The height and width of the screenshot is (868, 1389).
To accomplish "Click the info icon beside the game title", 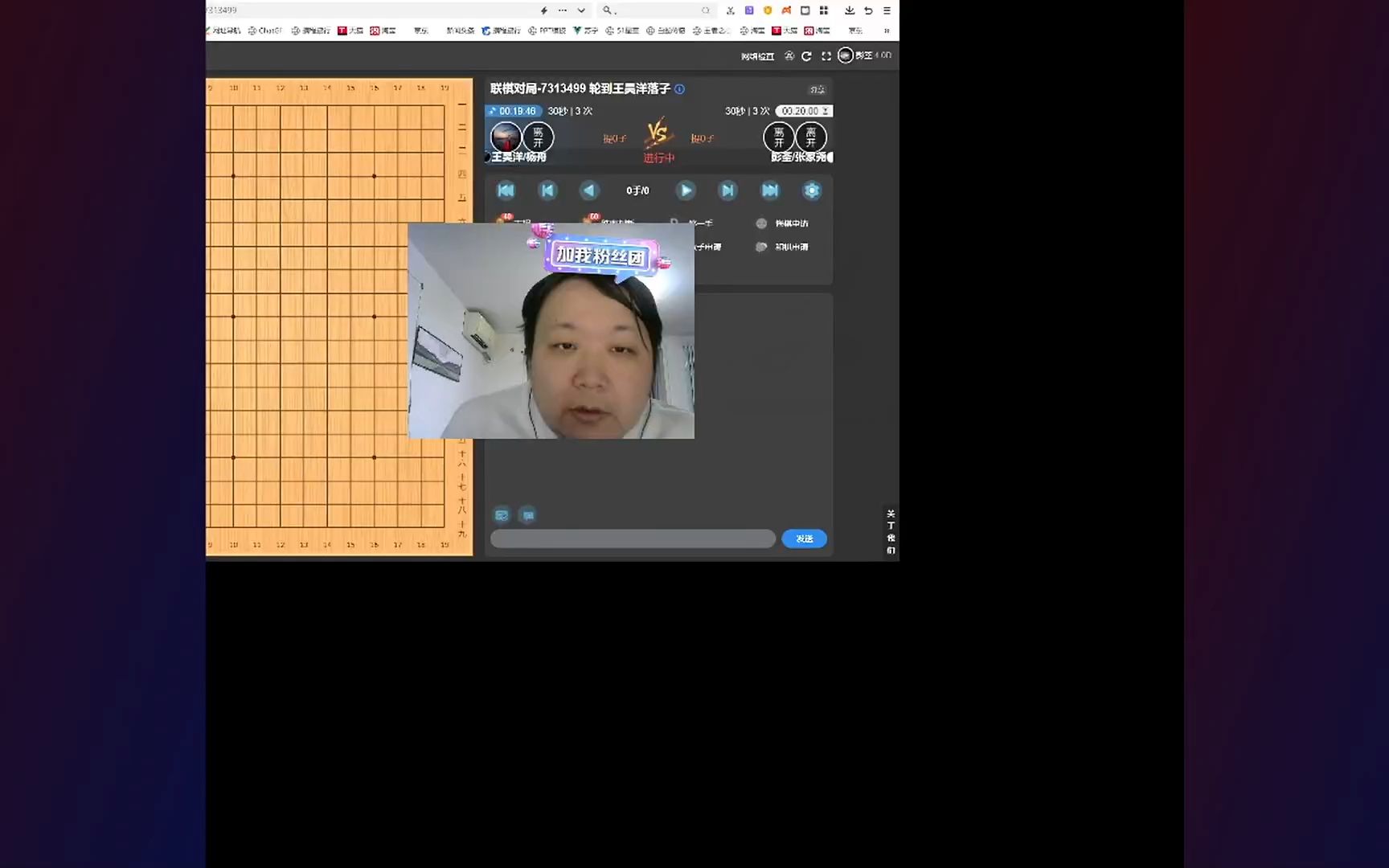I will click(680, 89).
